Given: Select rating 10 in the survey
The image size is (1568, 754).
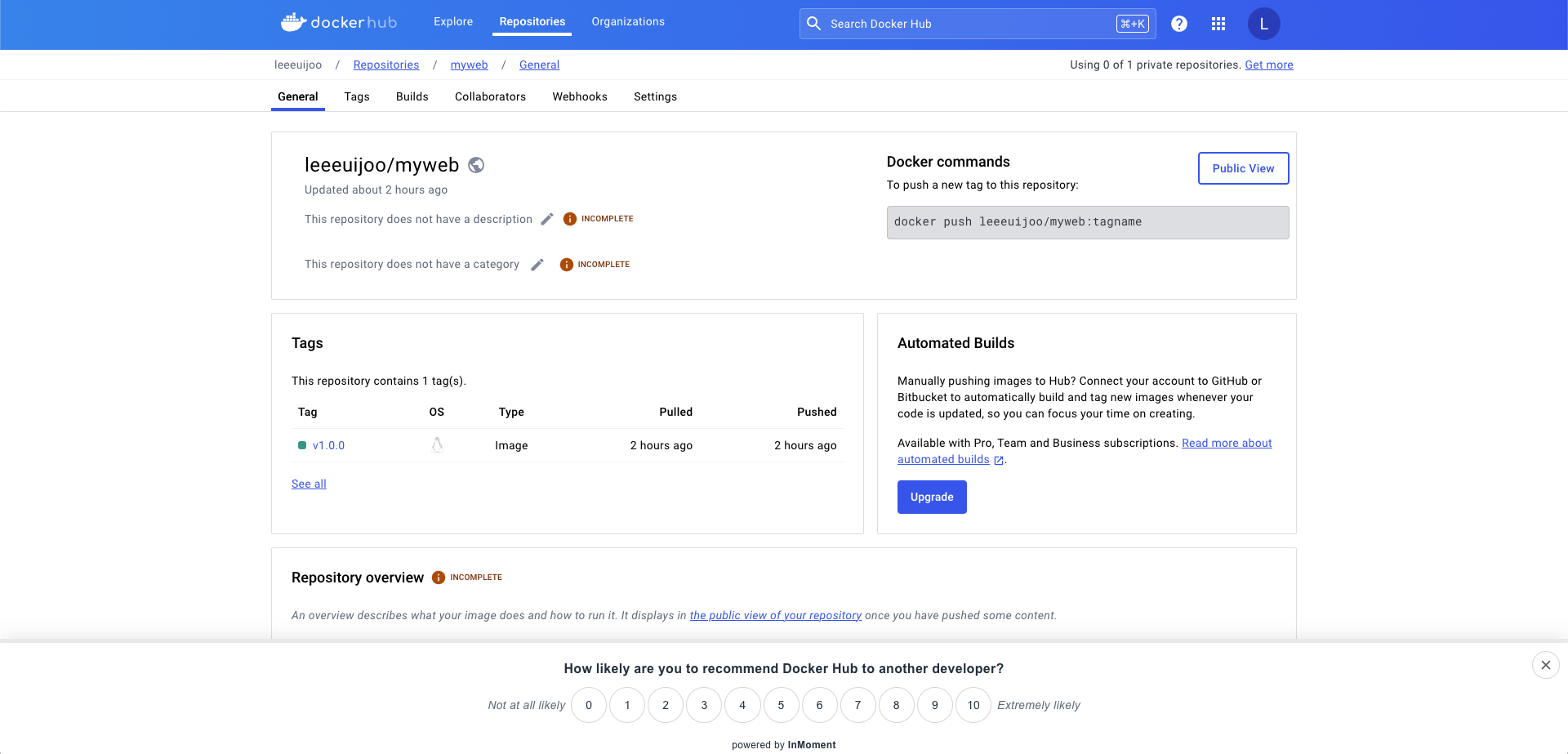Looking at the screenshot, I should tap(973, 705).
